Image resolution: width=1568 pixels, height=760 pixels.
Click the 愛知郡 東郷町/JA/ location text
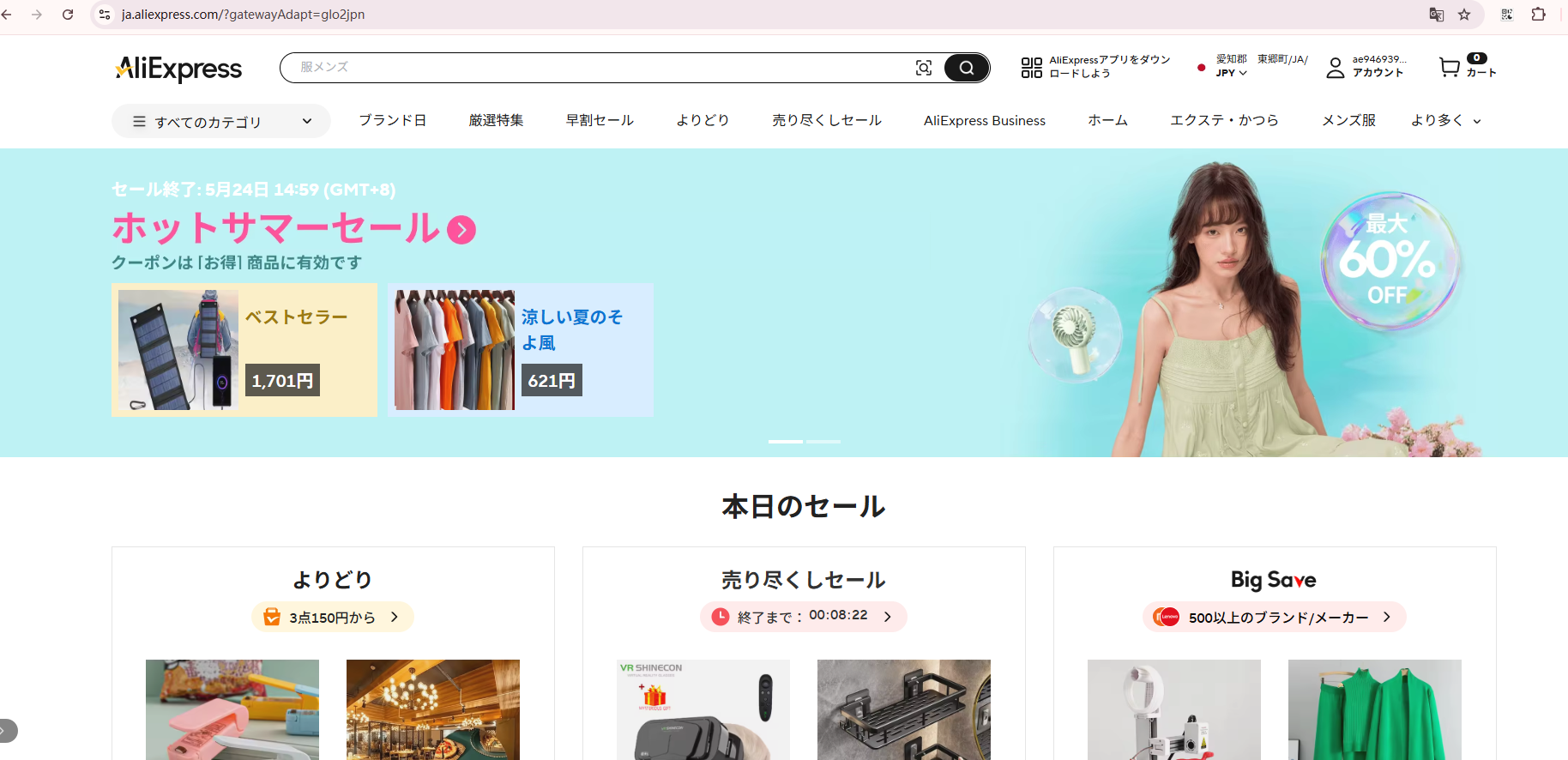click(1262, 59)
